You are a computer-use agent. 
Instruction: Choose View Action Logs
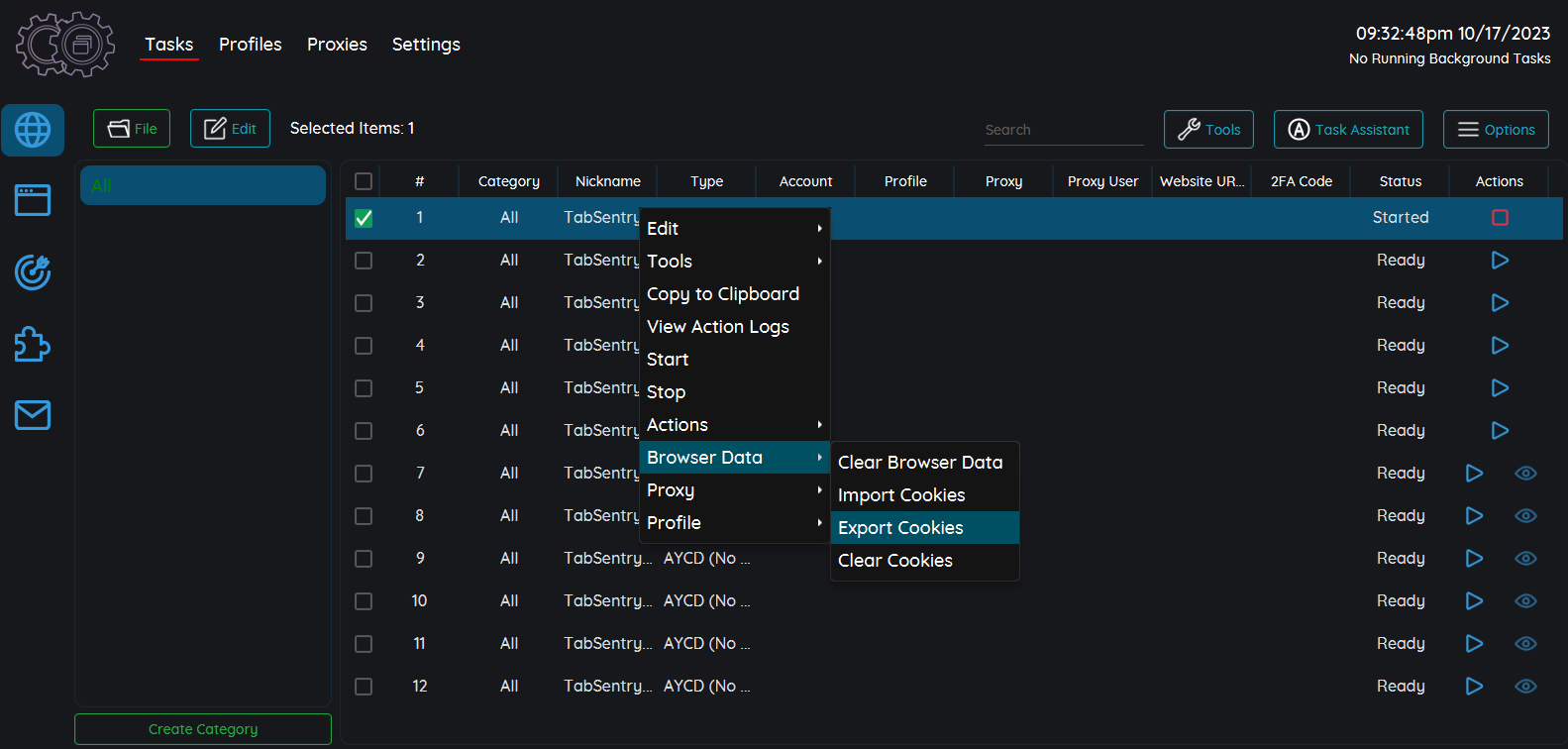734,326
